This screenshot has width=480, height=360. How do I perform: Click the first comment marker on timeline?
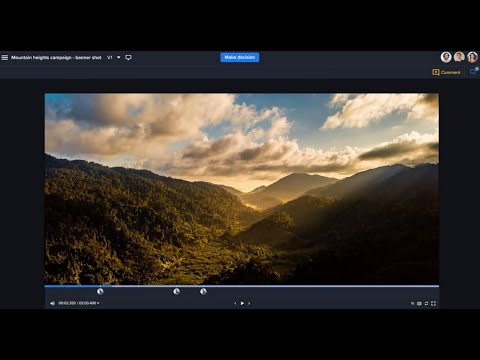[100, 291]
